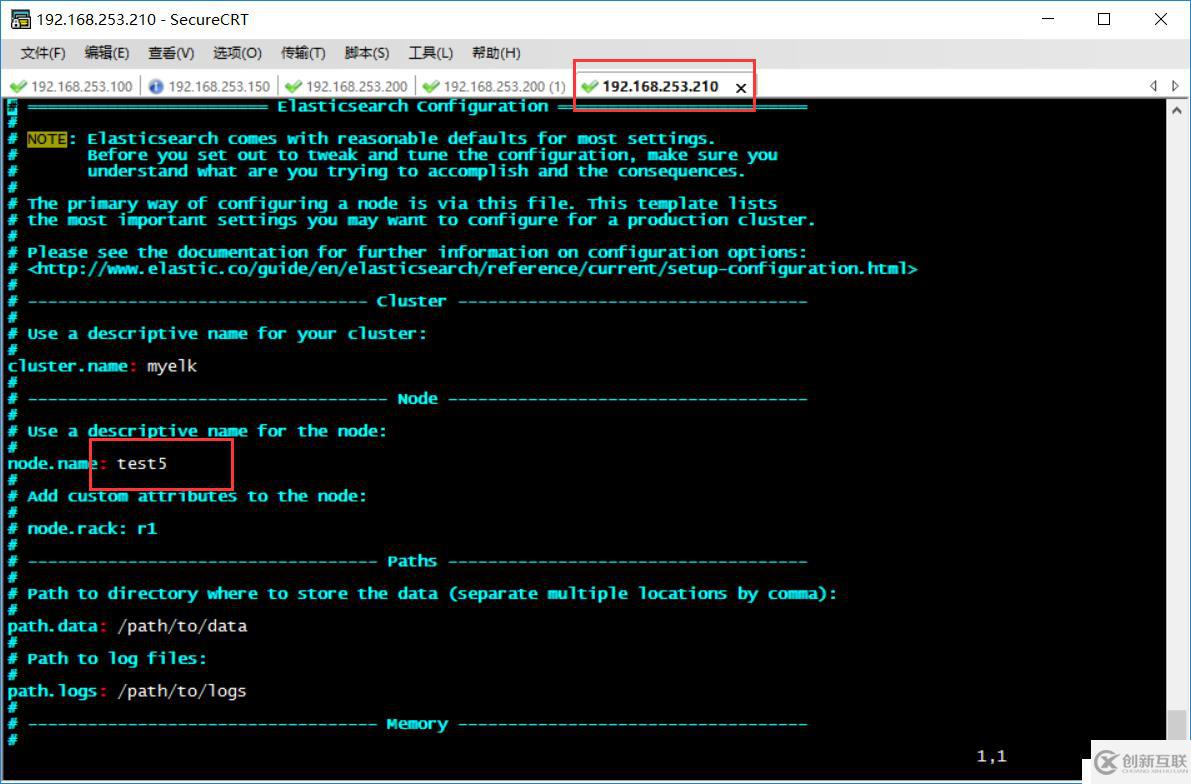Screen dimensions: 1191x784
Task: Click the Paths section heading
Action: coord(412,561)
